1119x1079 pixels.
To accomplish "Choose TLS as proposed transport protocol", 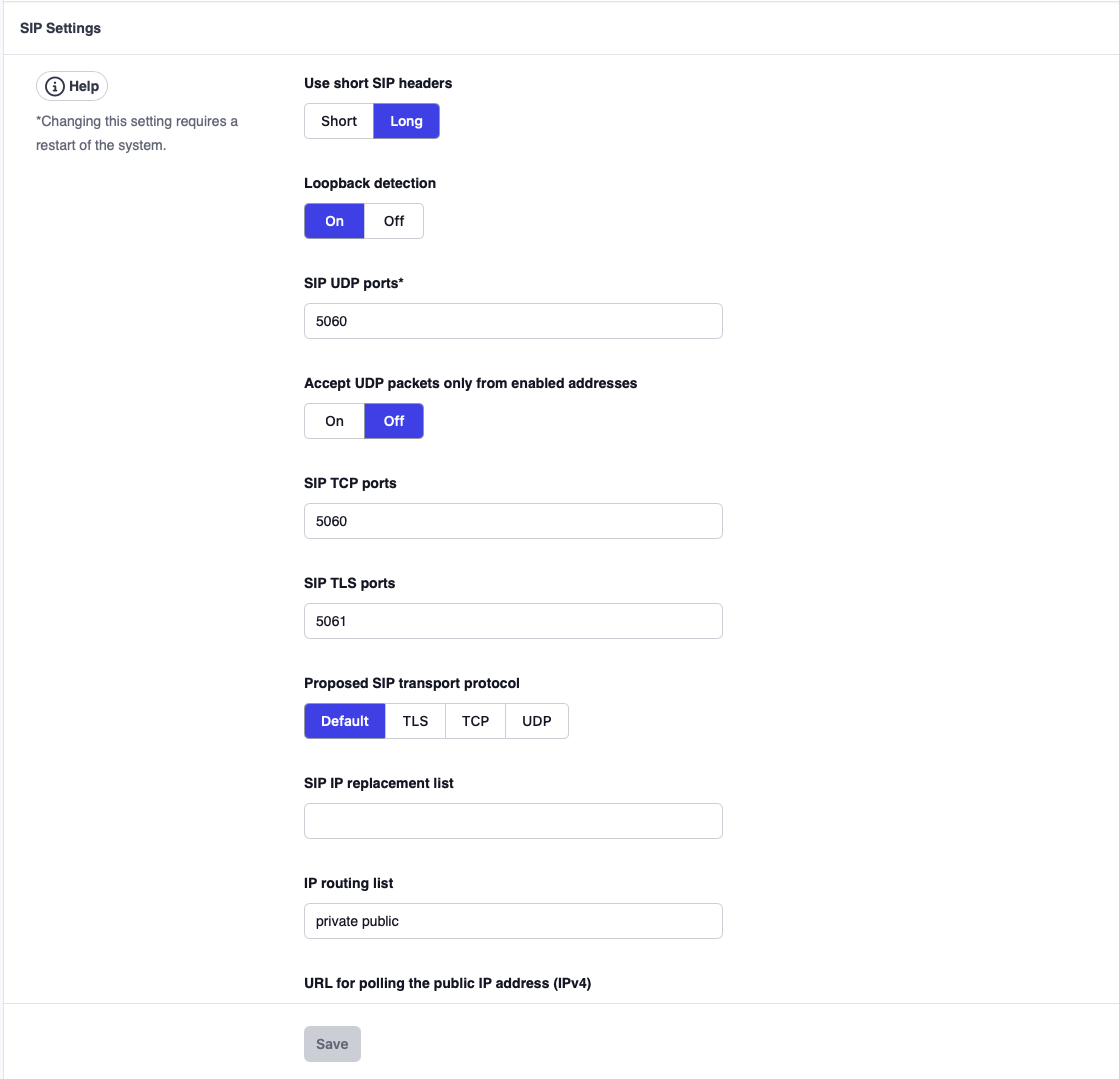I will pyautogui.click(x=415, y=721).
